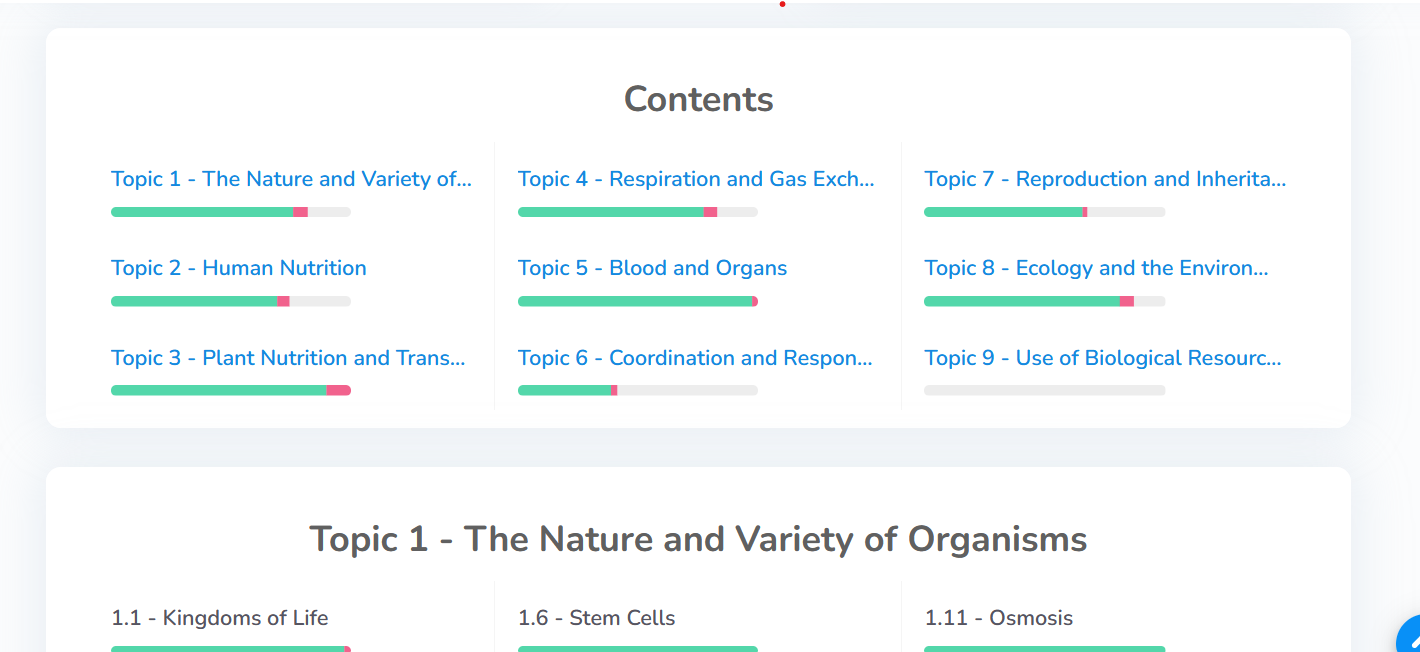Click the Topic 1 section heading title

(698, 539)
